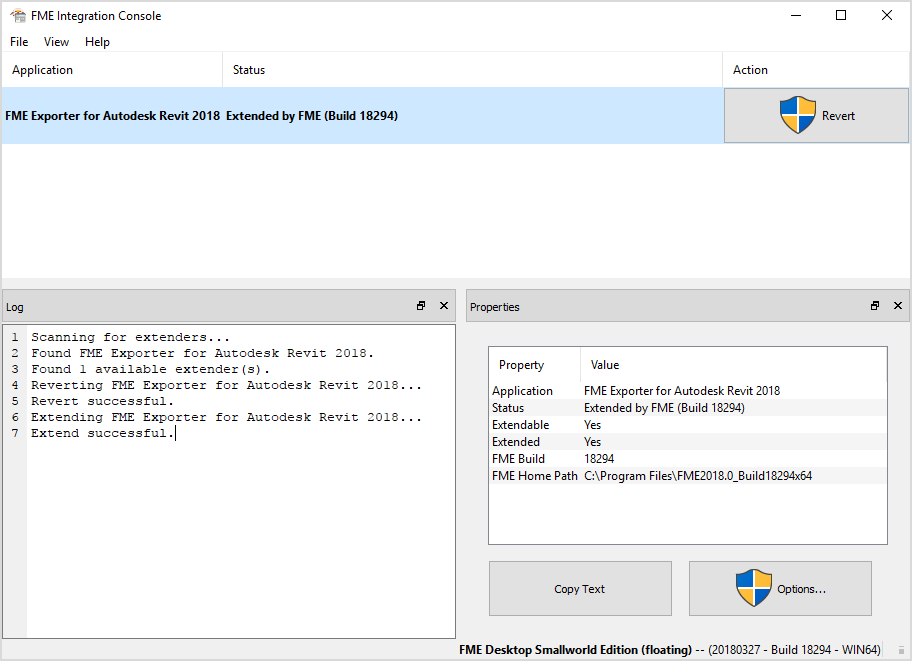The image size is (912, 661).
Task: Select the FME Build property row
Action: [x=687, y=459]
